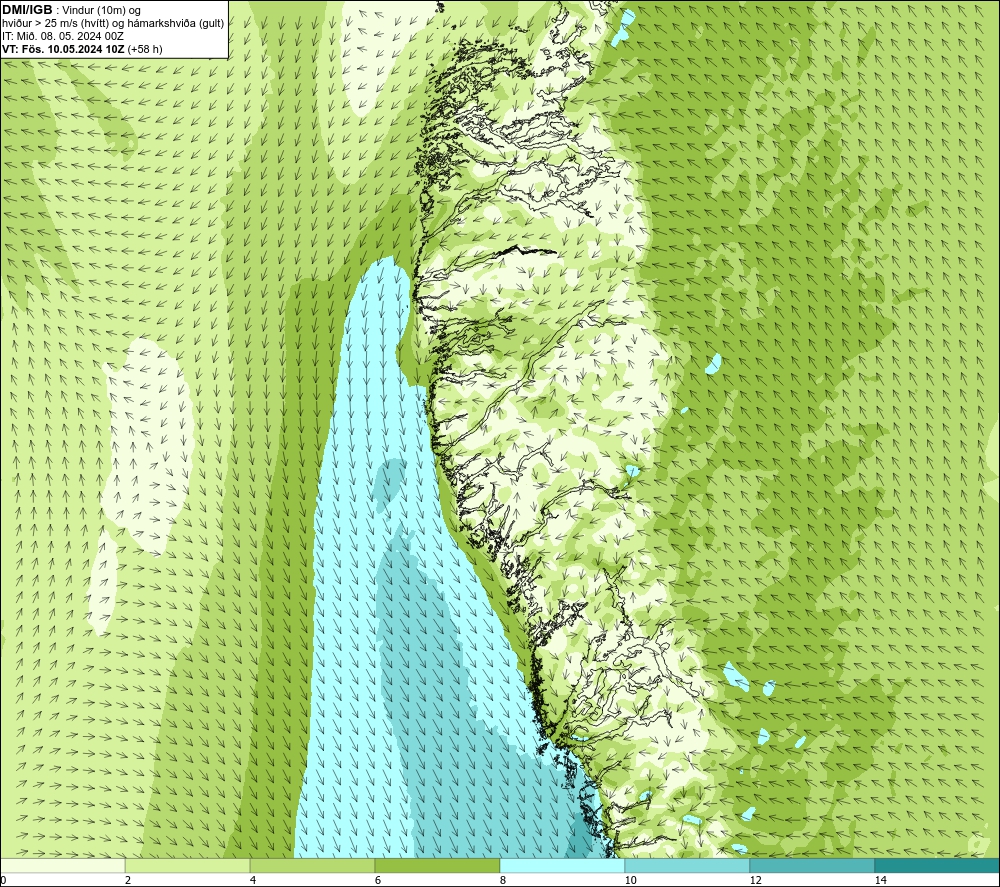The height and width of the screenshot is (887, 1000).
Task: Click the 10–12 m/s cyan swatch
Action: point(688,865)
